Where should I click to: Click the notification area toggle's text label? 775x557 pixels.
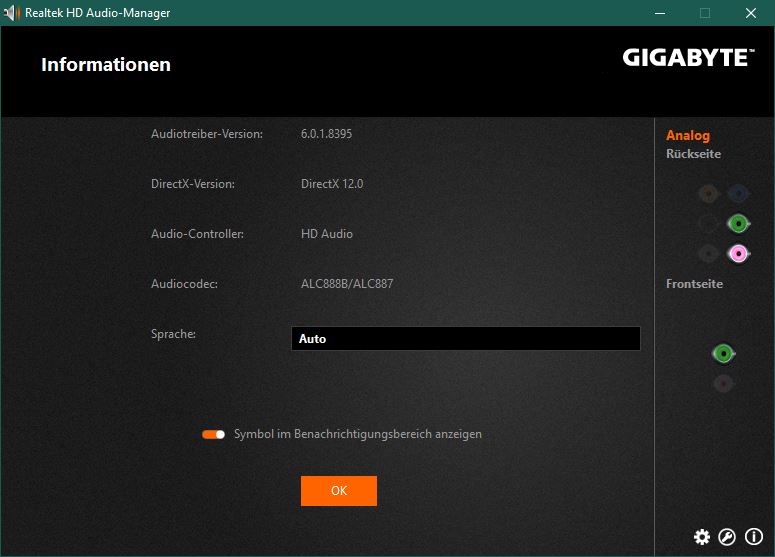pos(357,434)
